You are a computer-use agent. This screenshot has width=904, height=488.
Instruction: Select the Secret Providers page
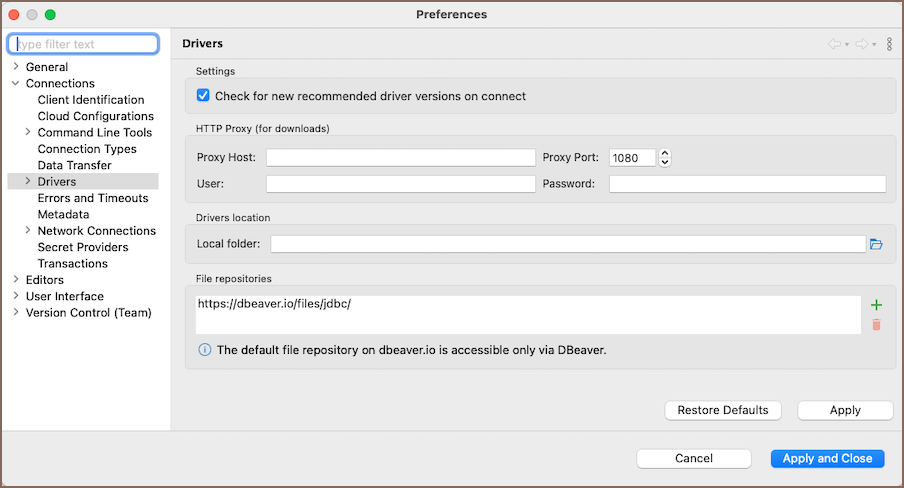click(x=83, y=247)
